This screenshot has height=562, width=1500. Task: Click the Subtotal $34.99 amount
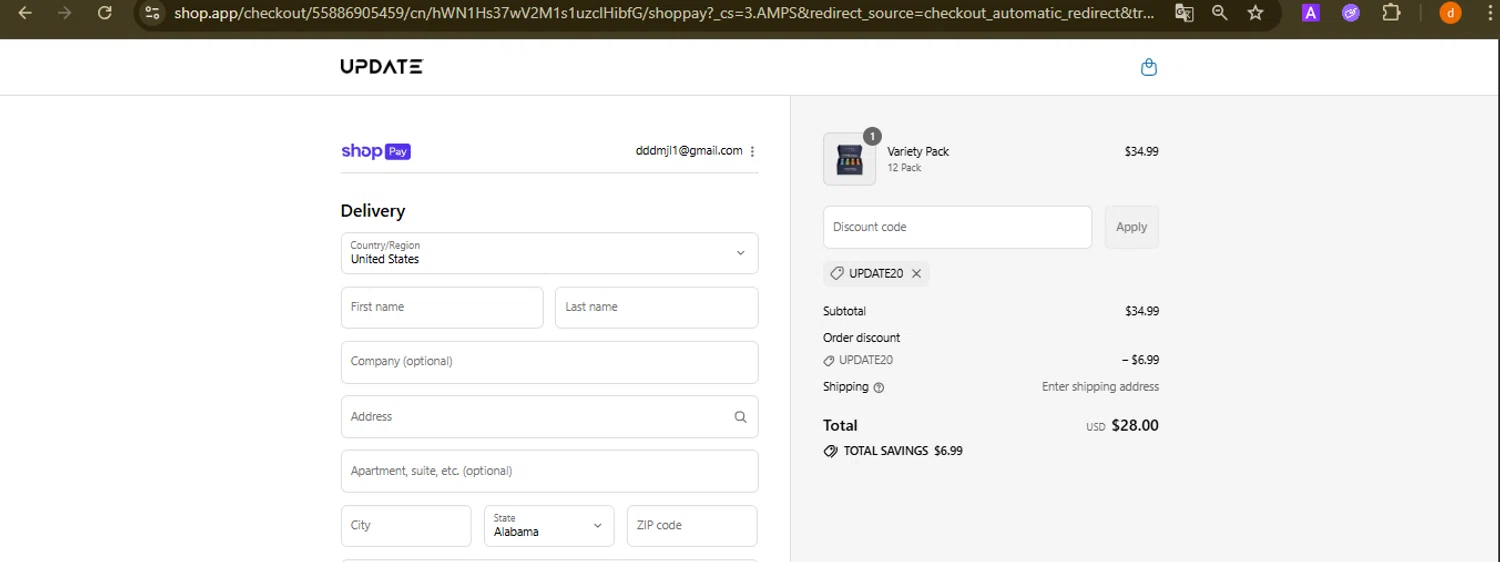pos(1142,311)
